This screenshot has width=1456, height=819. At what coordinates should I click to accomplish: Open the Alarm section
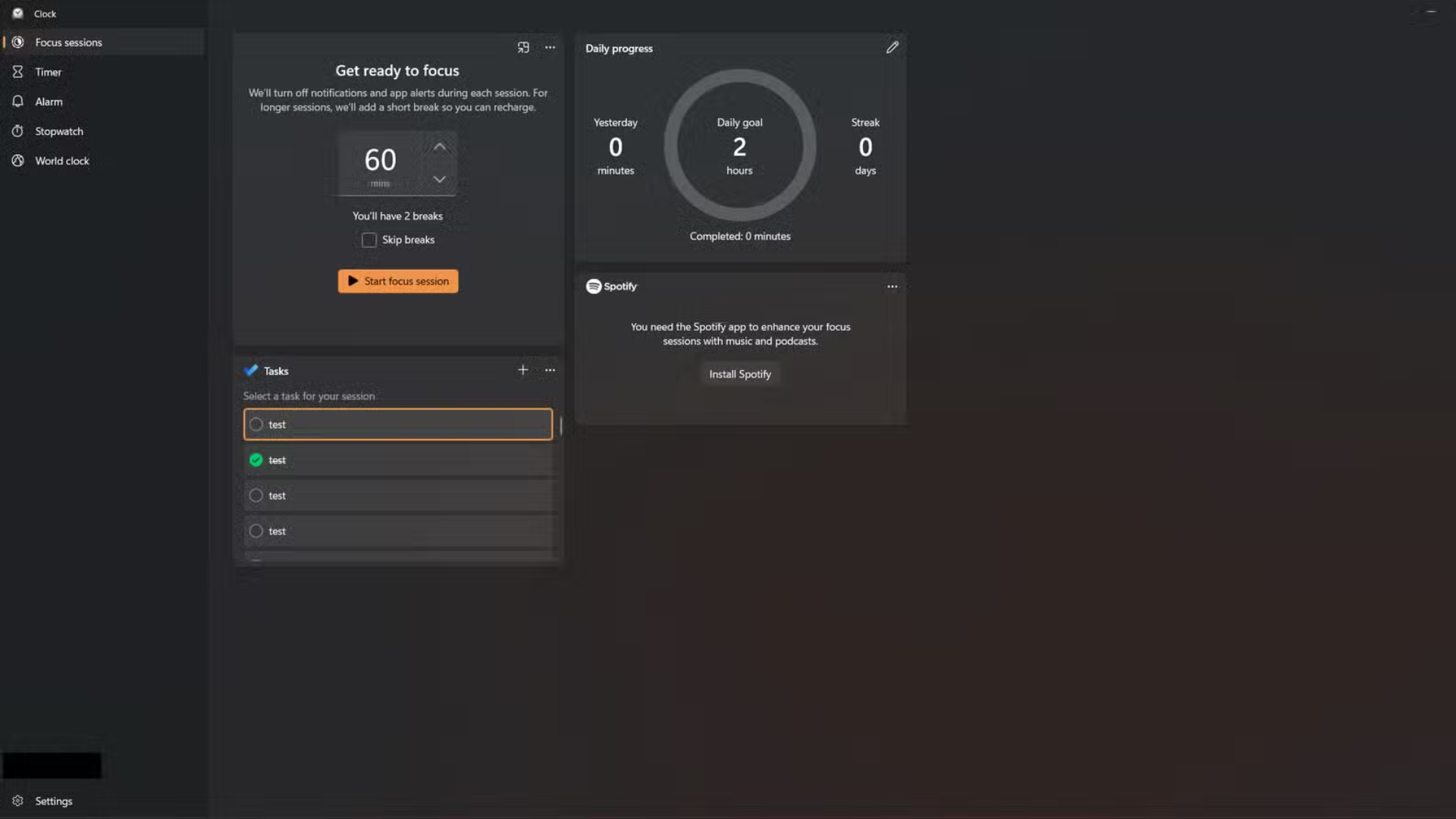49,101
